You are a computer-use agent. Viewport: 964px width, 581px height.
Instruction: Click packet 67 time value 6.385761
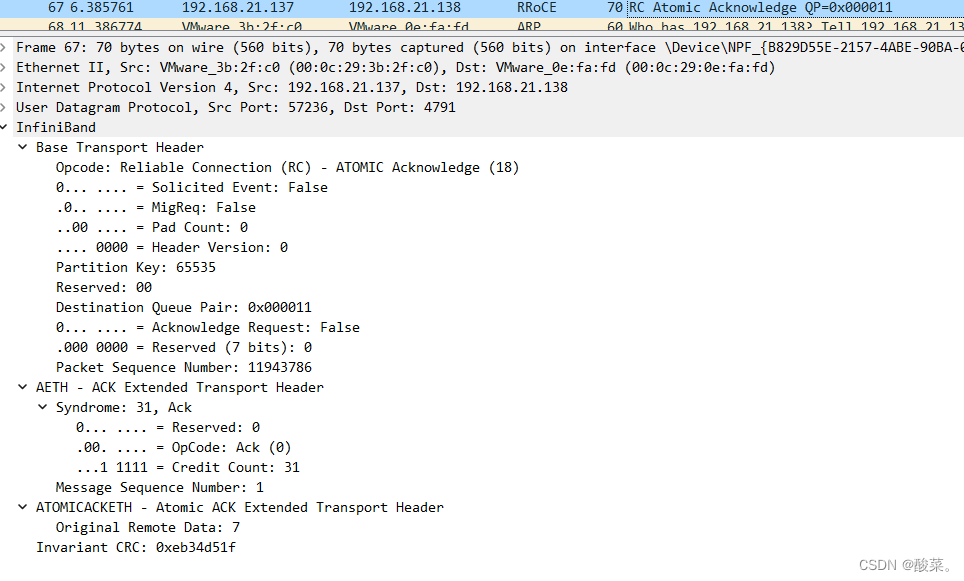101,8
